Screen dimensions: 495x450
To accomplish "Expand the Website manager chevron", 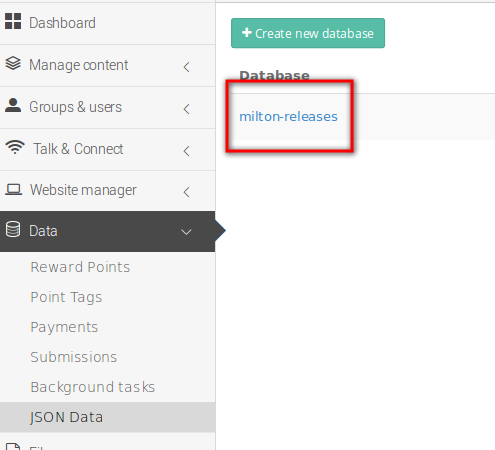I will point(187,192).
